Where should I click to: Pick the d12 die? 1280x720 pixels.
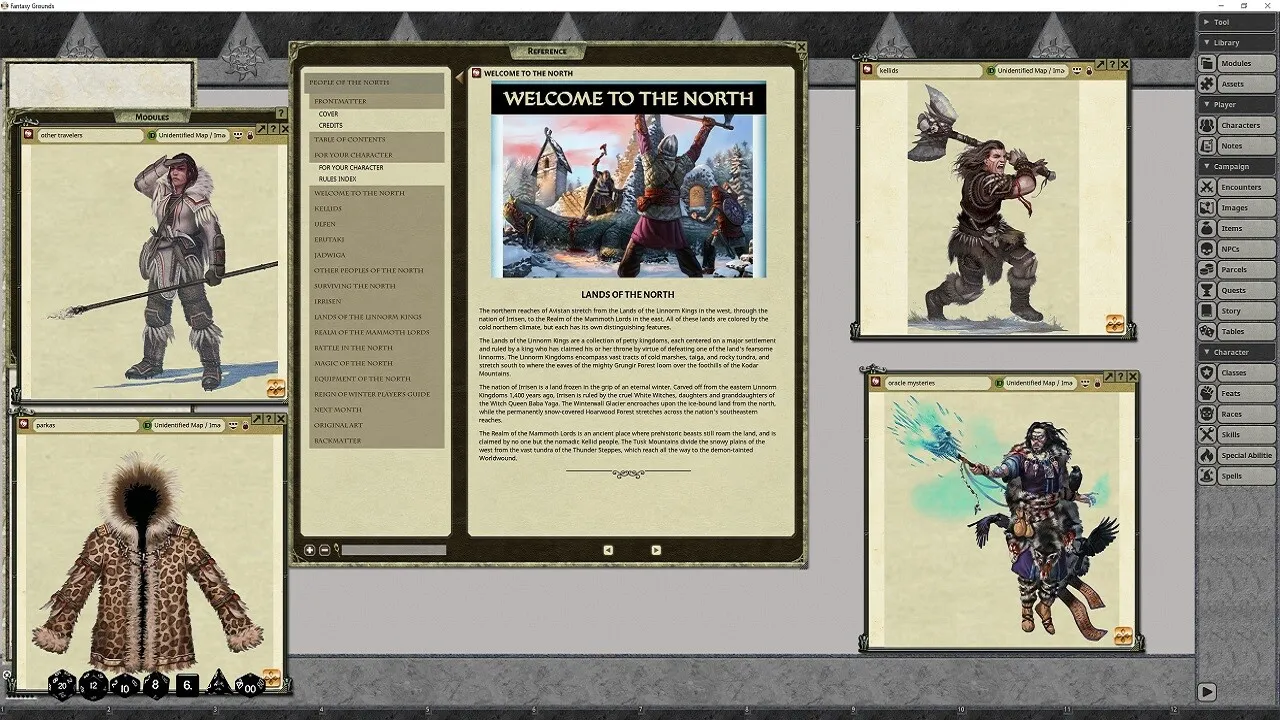(x=94, y=685)
